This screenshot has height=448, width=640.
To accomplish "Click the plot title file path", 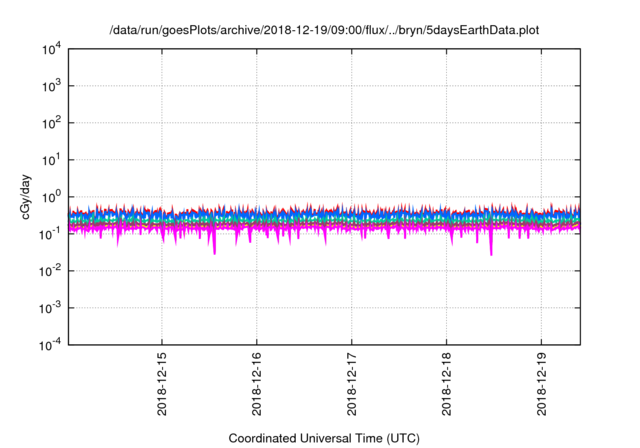I will coord(324,30).
